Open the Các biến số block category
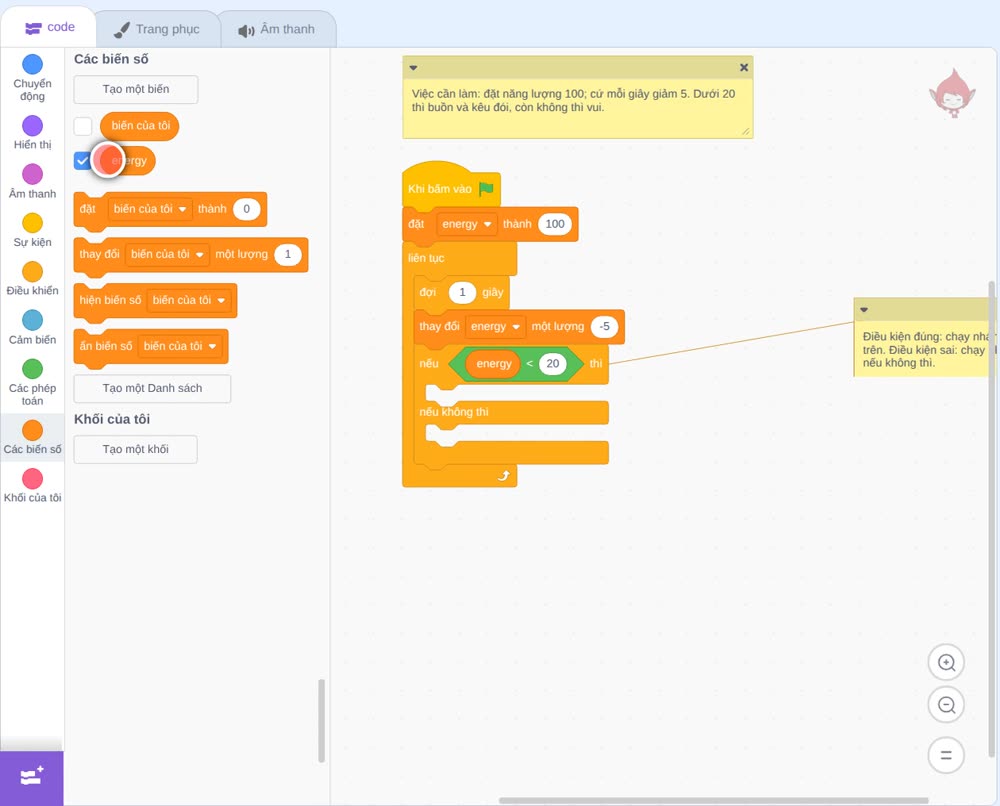This screenshot has width=1000, height=806. pos(32,437)
